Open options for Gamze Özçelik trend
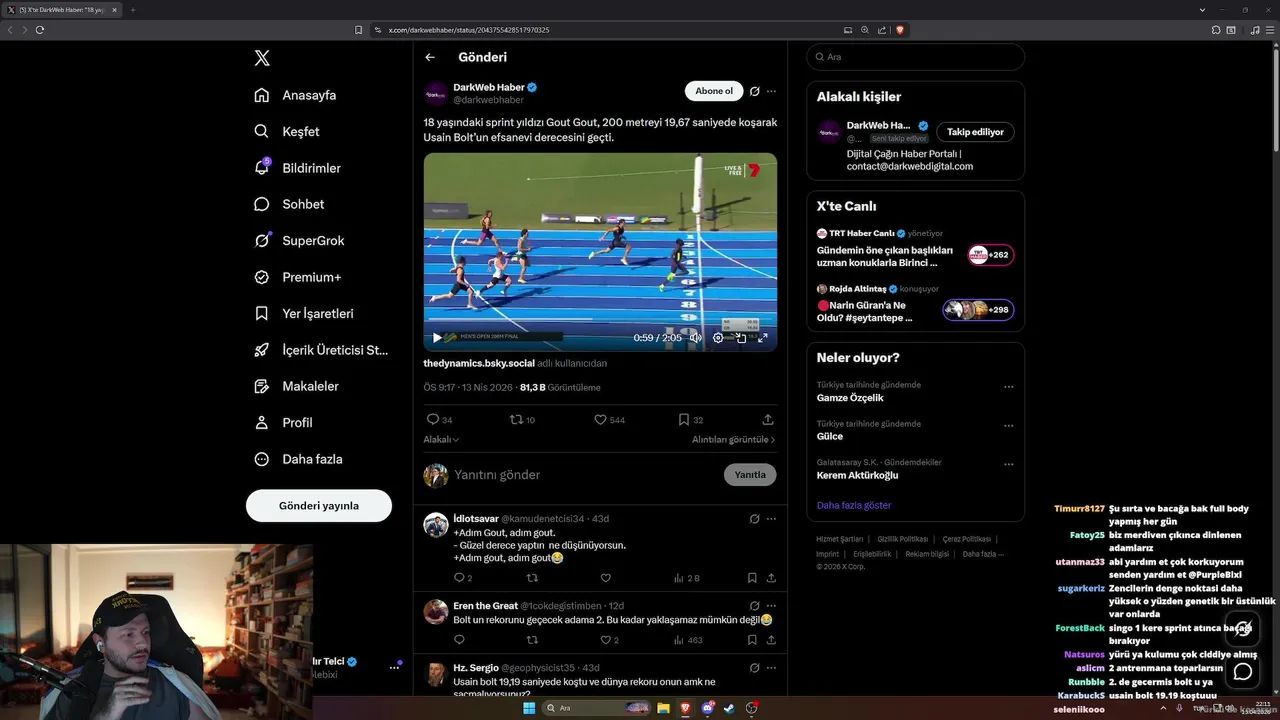 click(x=1008, y=386)
